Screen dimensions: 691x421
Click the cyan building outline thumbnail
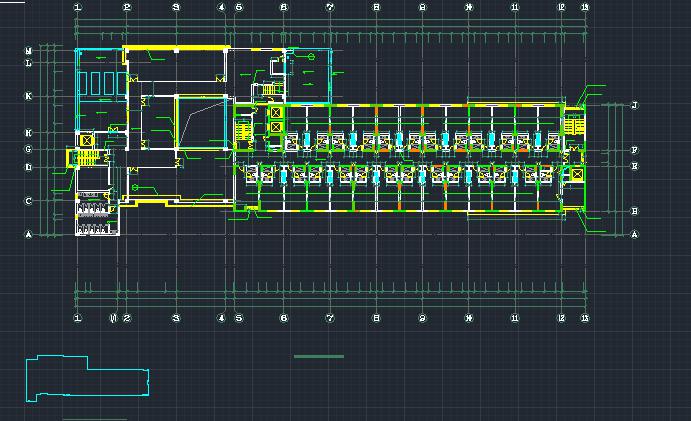(88, 378)
